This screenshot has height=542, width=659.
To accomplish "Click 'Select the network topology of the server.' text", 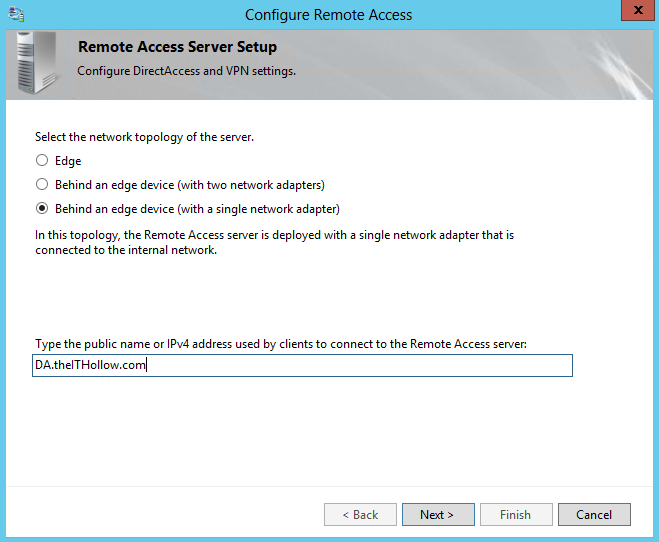I will [x=144, y=137].
